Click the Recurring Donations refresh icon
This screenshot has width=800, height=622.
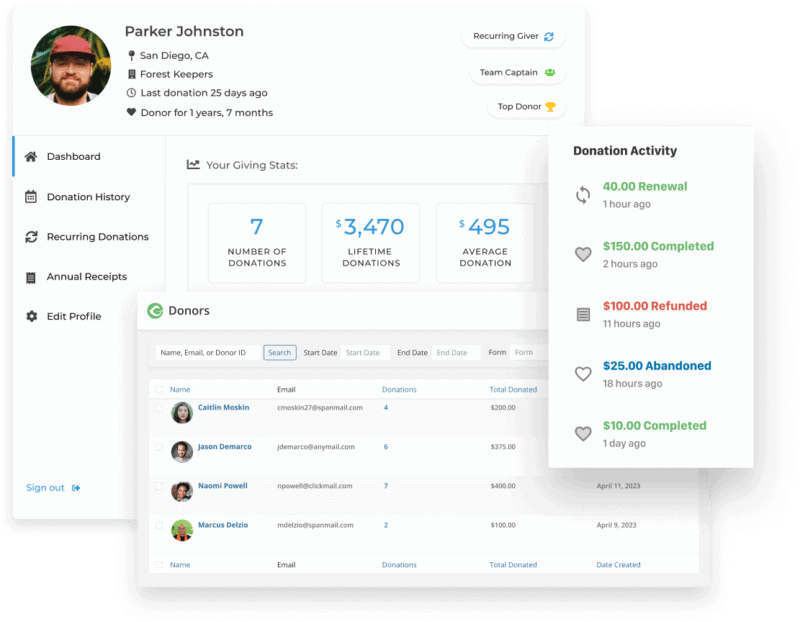[x=31, y=237]
